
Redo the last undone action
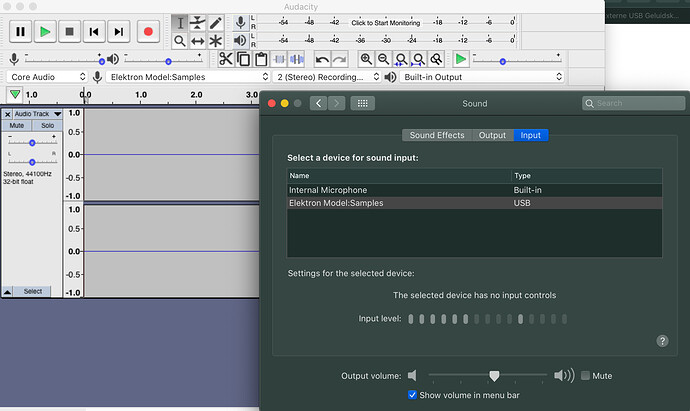339,59
